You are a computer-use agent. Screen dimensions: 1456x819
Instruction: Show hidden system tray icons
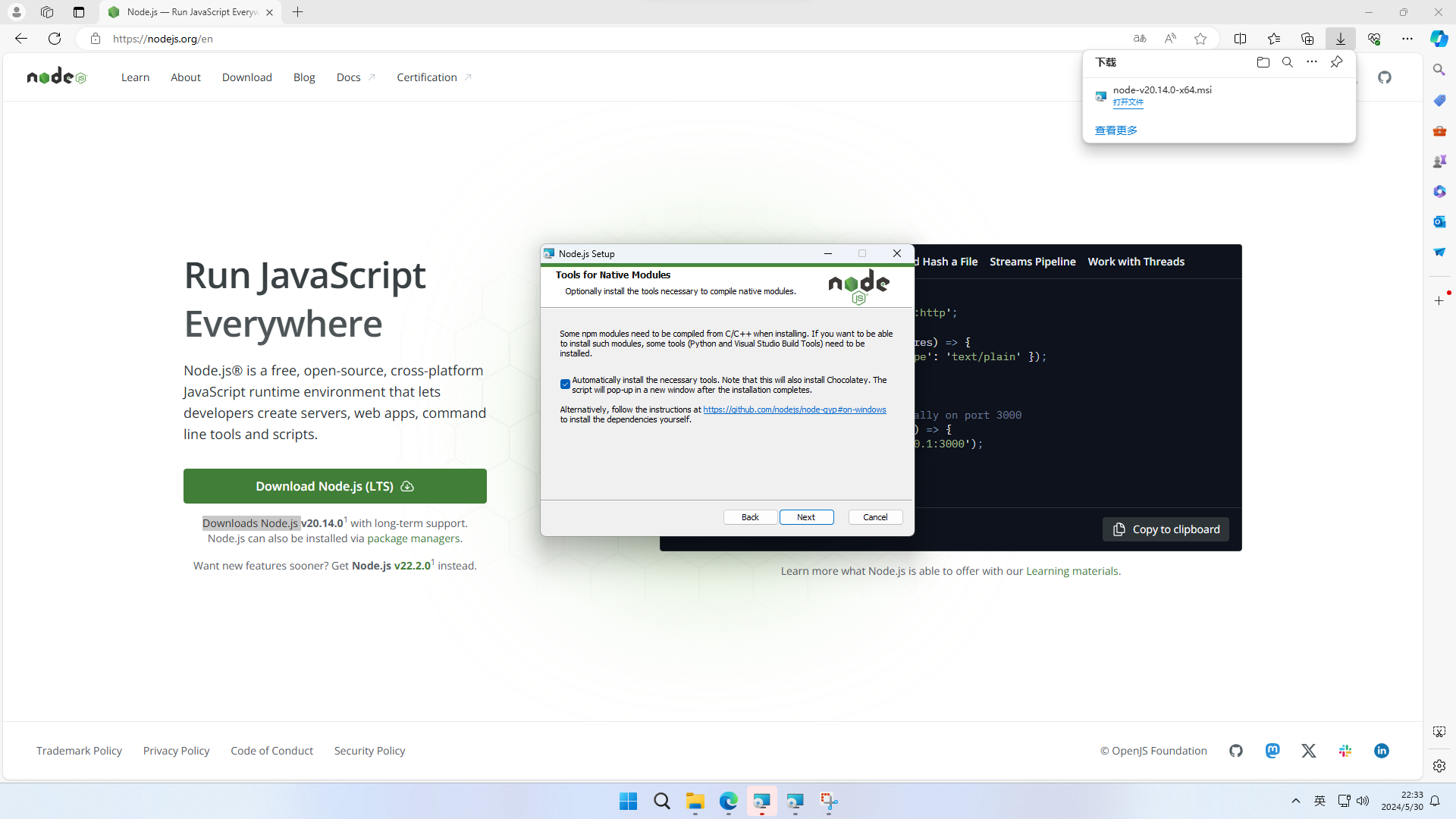click(1296, 801)
